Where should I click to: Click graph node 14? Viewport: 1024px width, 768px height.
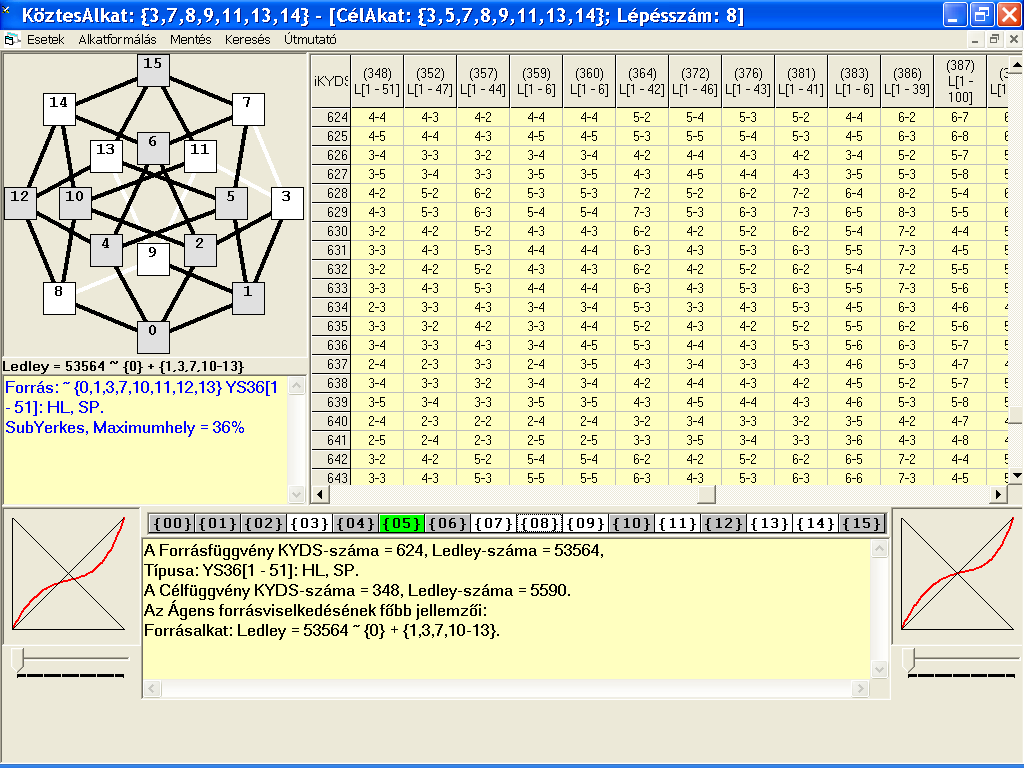59,109
